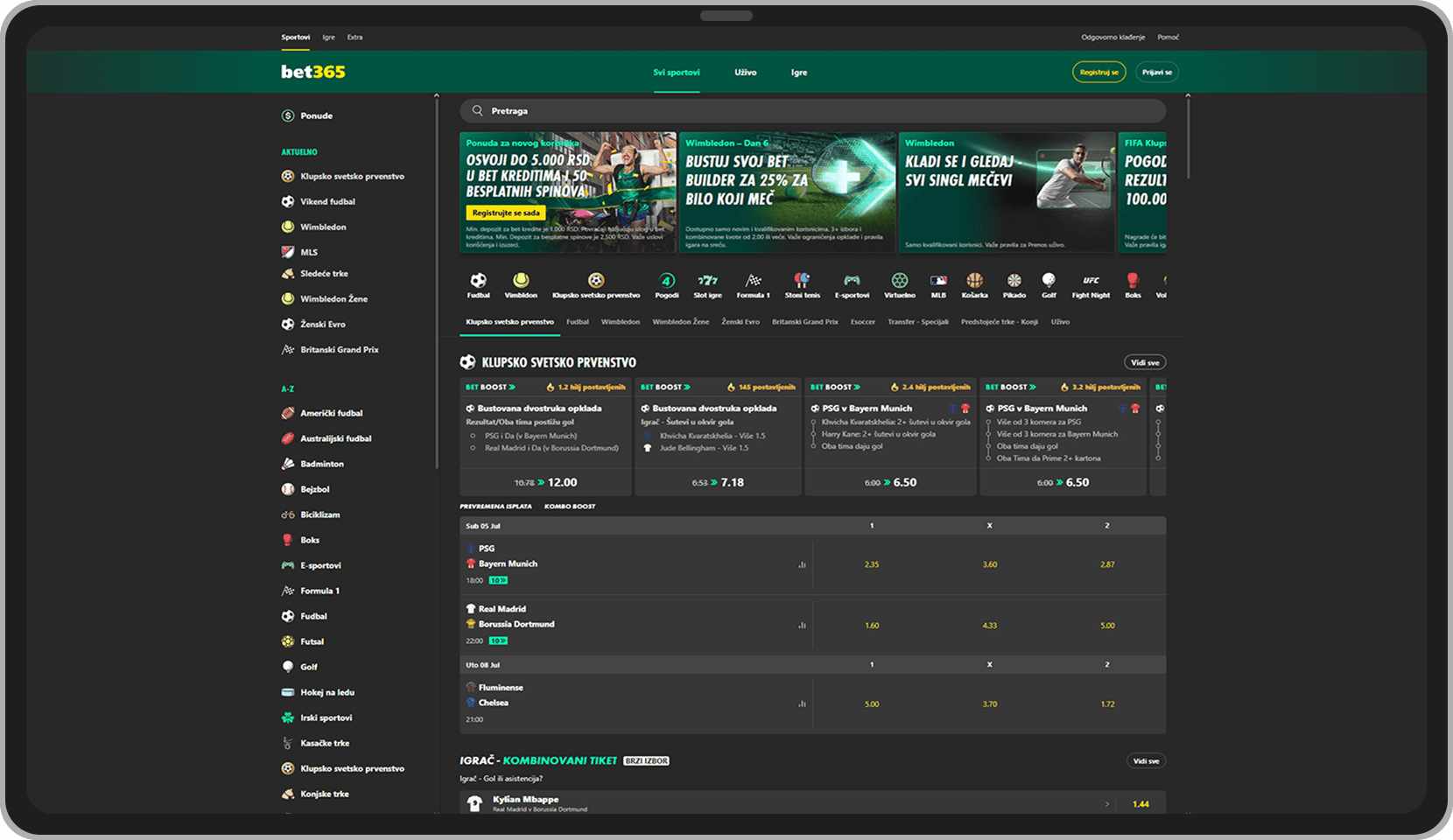1453x840 pixels.
Task: Click Vidi sve for Igrač kombinovani tiket
Action: click(1146, 761)
